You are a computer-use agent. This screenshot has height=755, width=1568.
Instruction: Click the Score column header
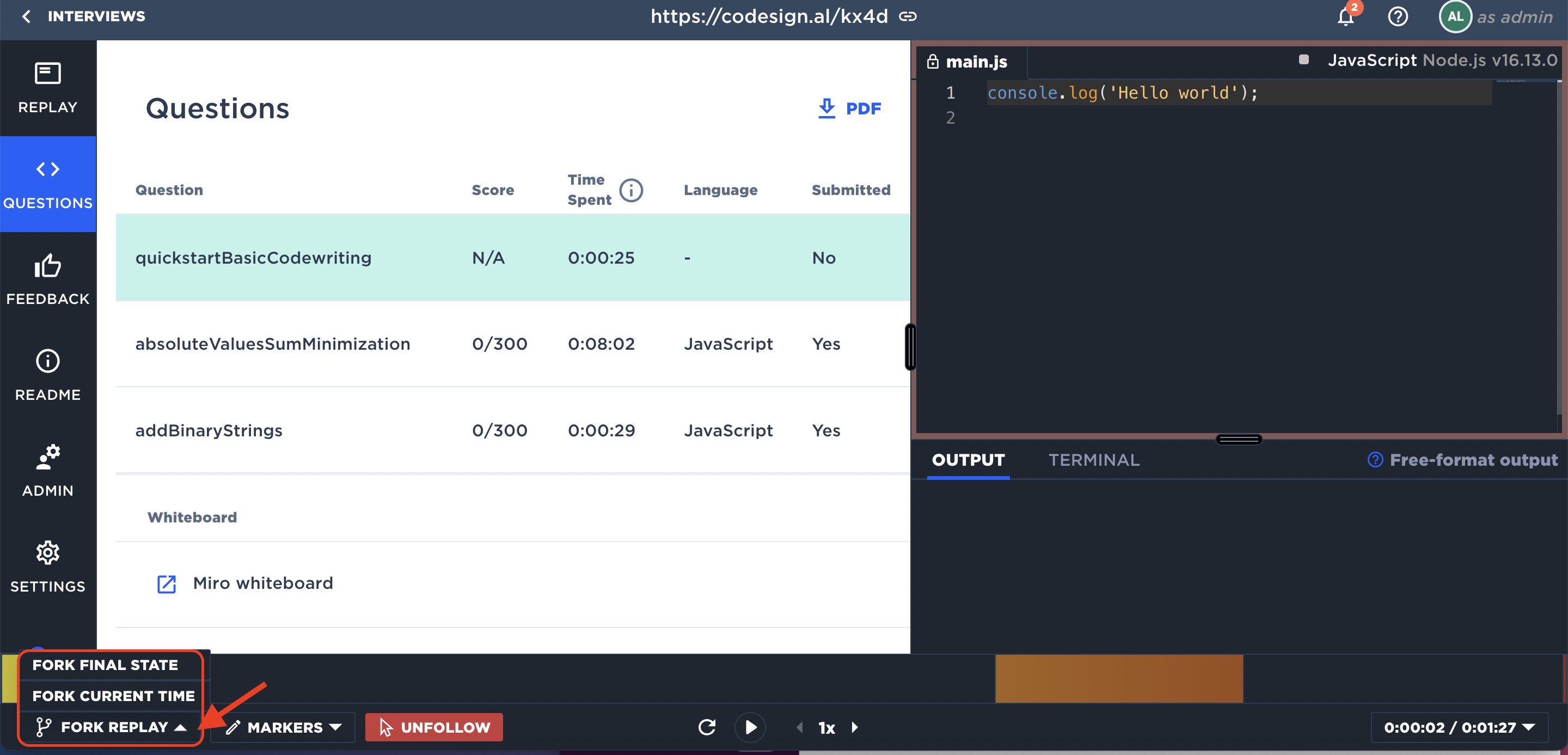(x=492, y=190)
